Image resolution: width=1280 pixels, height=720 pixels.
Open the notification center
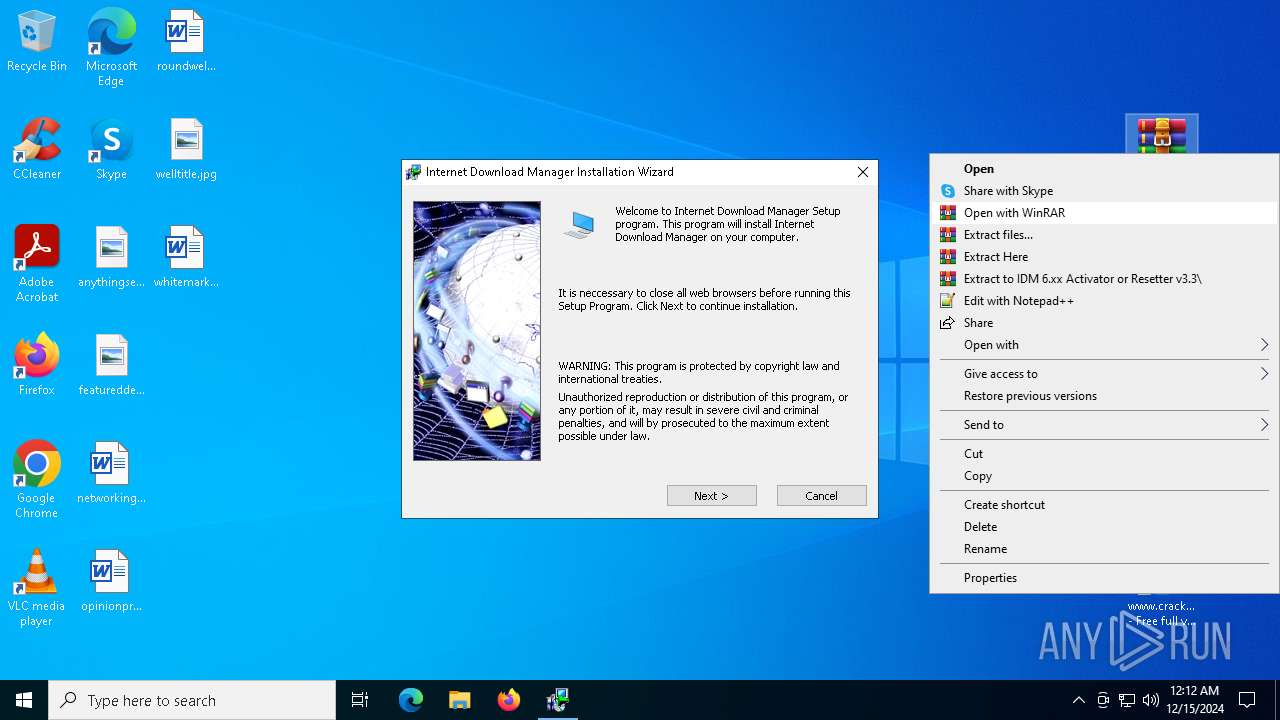pyautogui.click(x=1247, y=700)
